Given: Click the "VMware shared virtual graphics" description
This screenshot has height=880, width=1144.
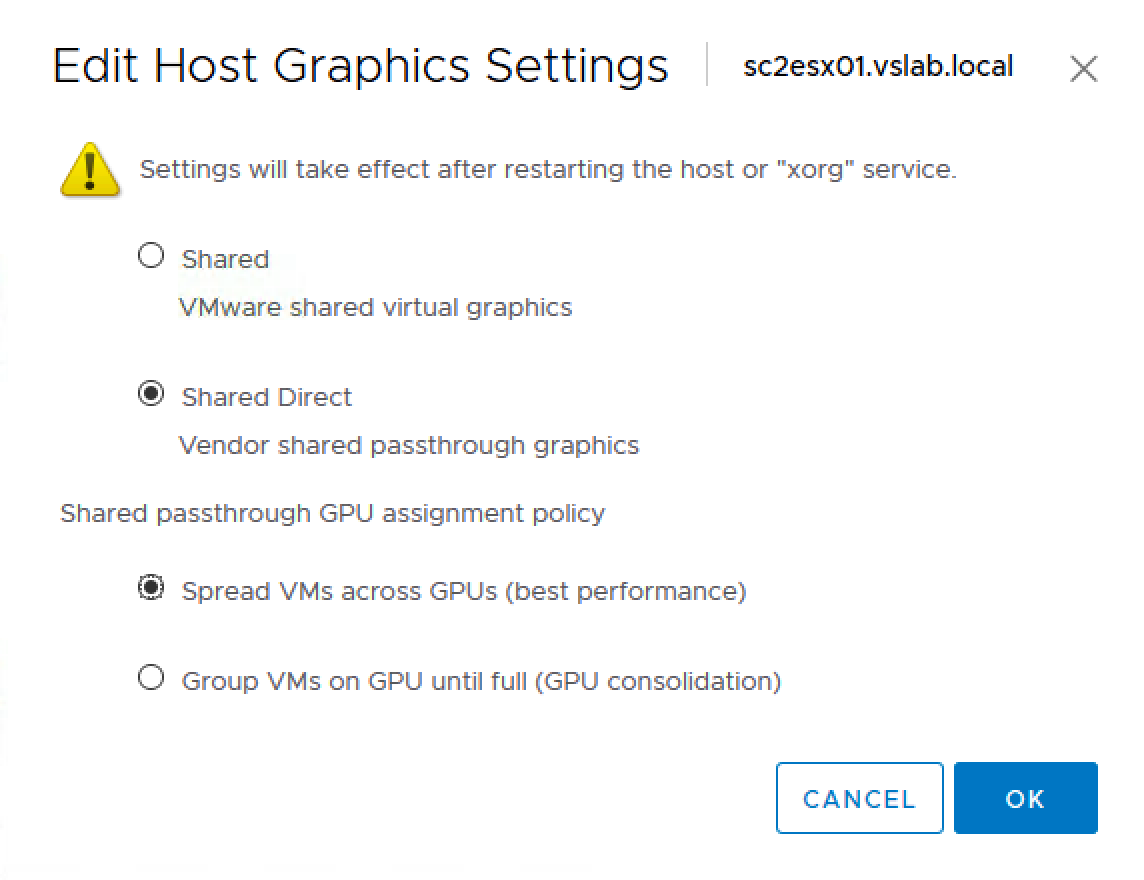Looking at the screenshot, I should coord(375,307).
